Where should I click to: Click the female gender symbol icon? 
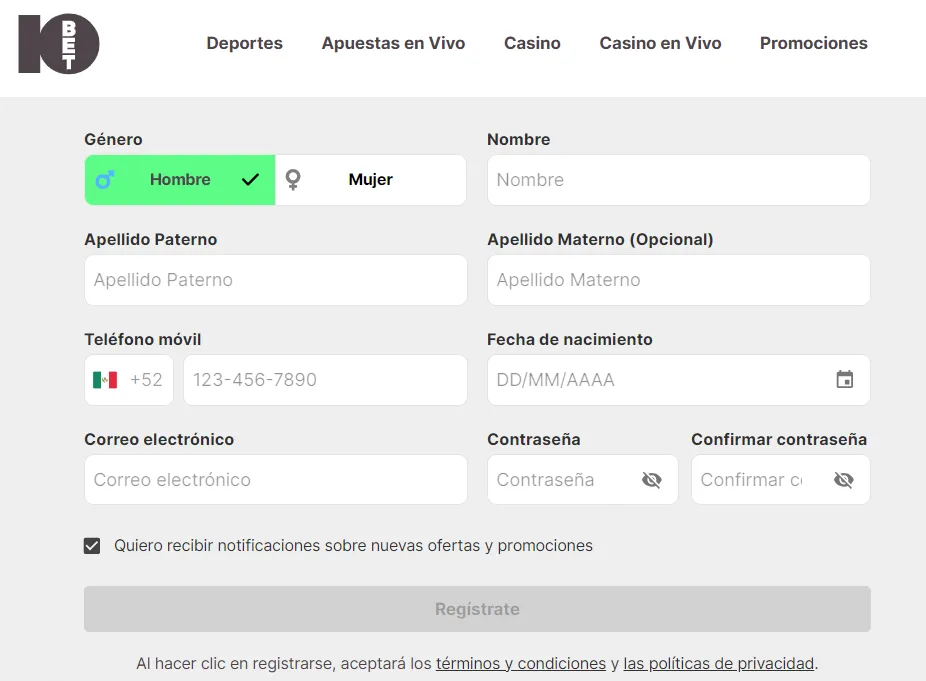(x=292, y=179)
